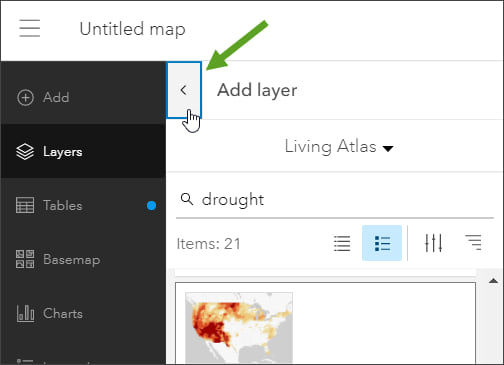Click the back arrow beside Add layer
The height and width of the screenshot is (365, 504).
pos(184,90)
